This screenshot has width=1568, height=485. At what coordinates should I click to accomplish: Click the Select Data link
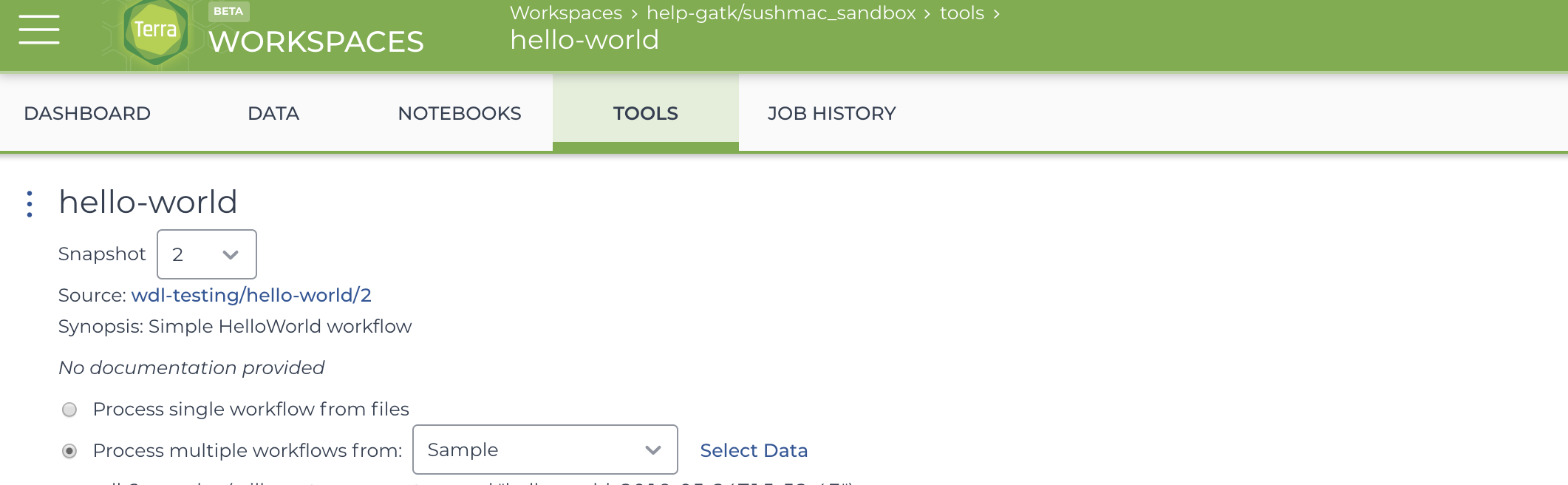click(x=754, y=450)
